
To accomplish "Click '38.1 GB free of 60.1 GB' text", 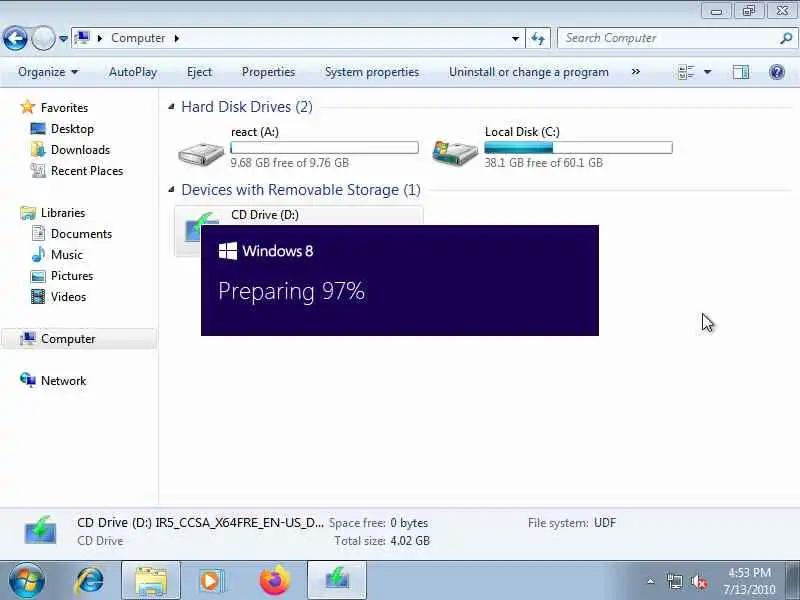I will pyautogui.click(x=543, y=163).
